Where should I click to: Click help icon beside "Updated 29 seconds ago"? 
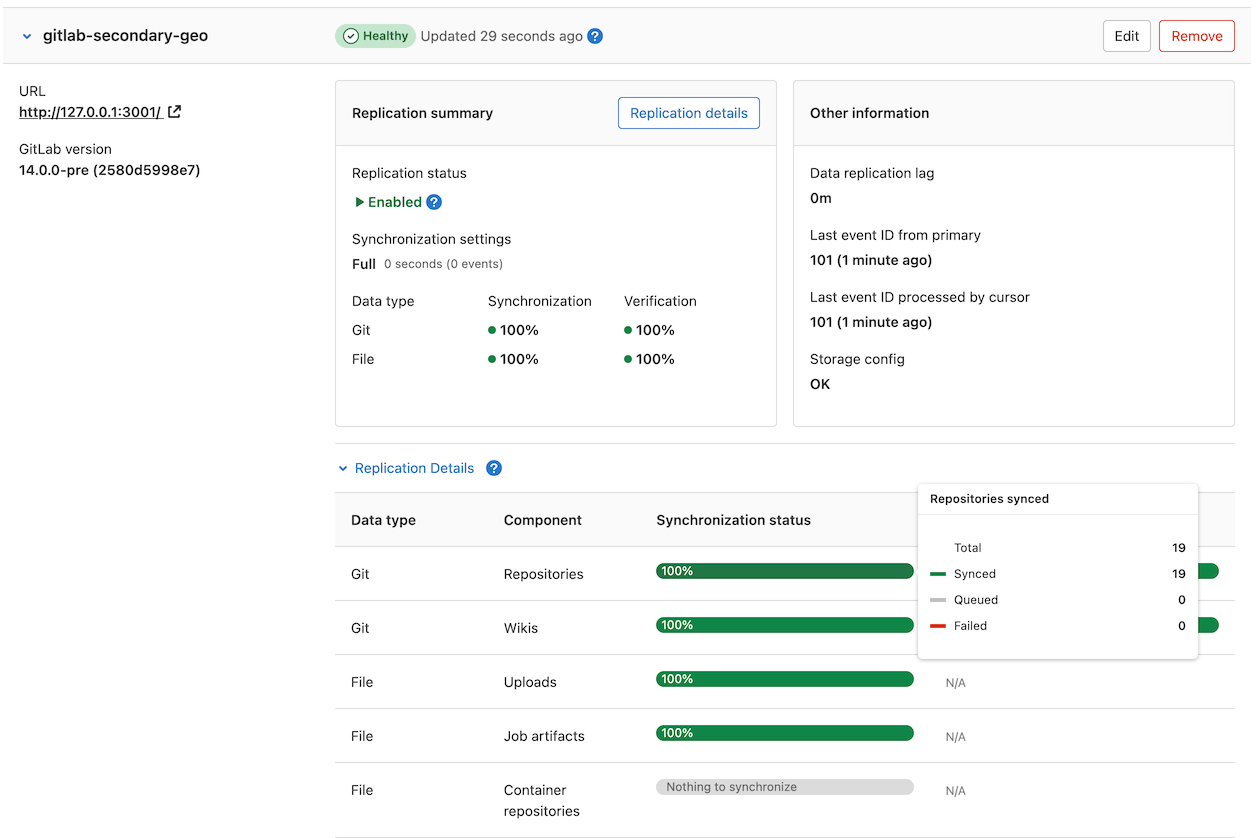coord(595,35)
